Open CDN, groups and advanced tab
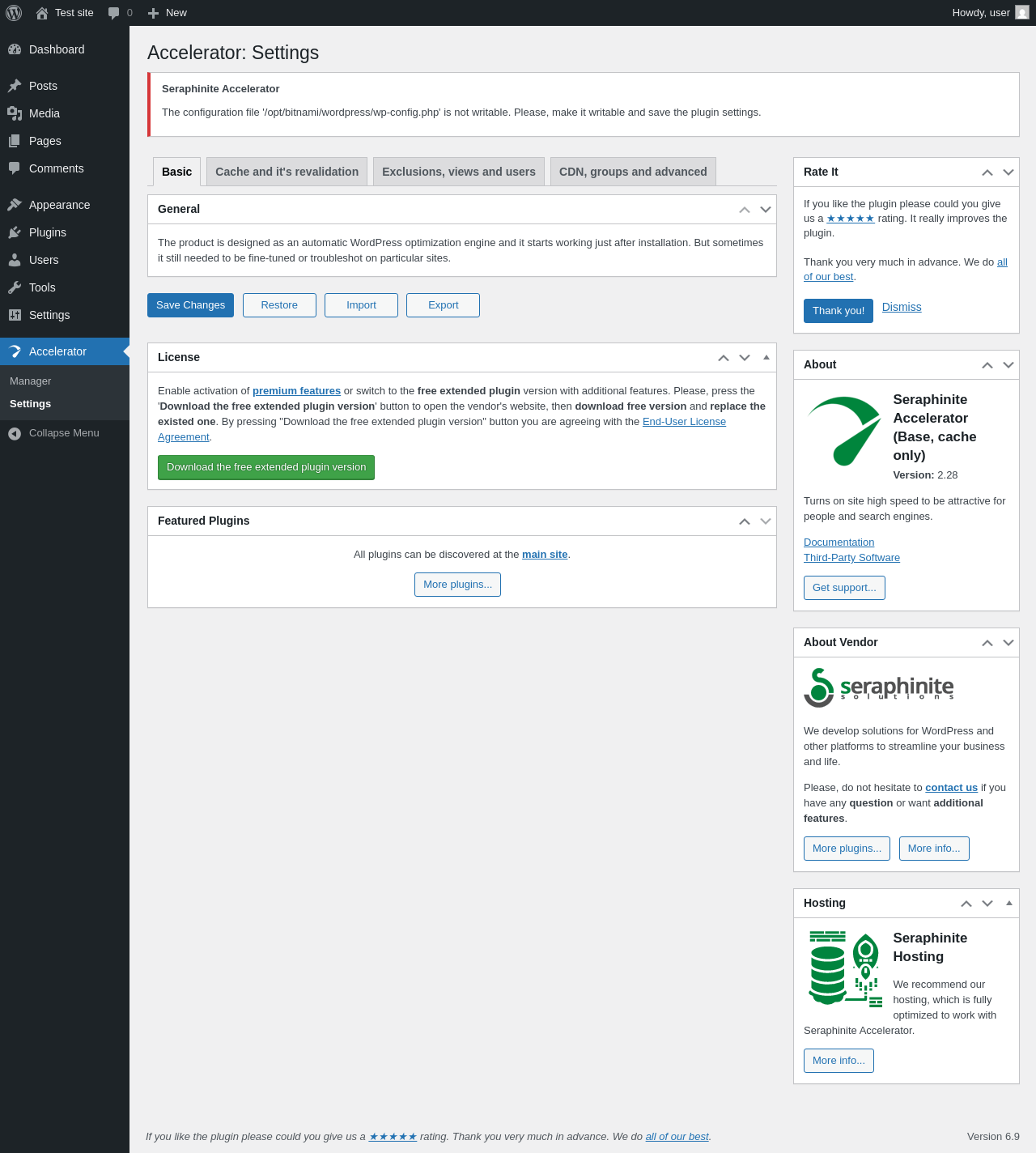This screenshot has height=1153, width=1036. click(x=633, y=172)
